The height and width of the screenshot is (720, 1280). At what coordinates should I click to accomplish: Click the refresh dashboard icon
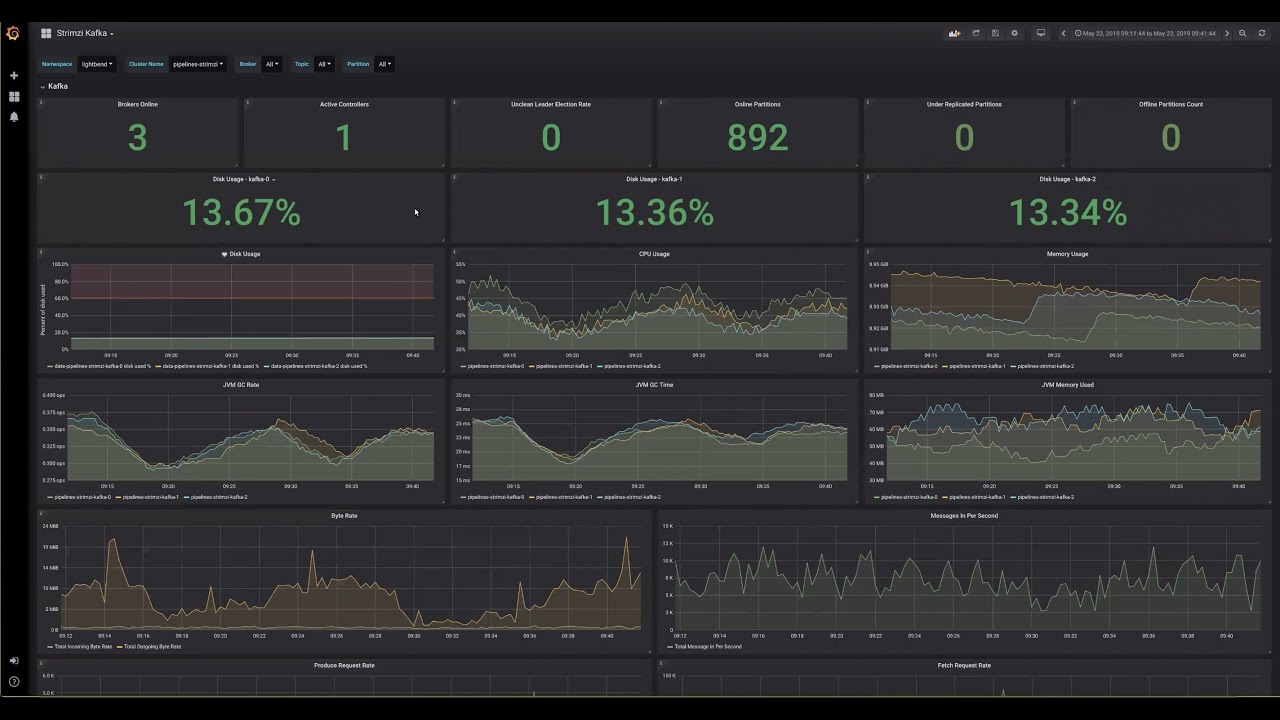tap(1261, 33)
